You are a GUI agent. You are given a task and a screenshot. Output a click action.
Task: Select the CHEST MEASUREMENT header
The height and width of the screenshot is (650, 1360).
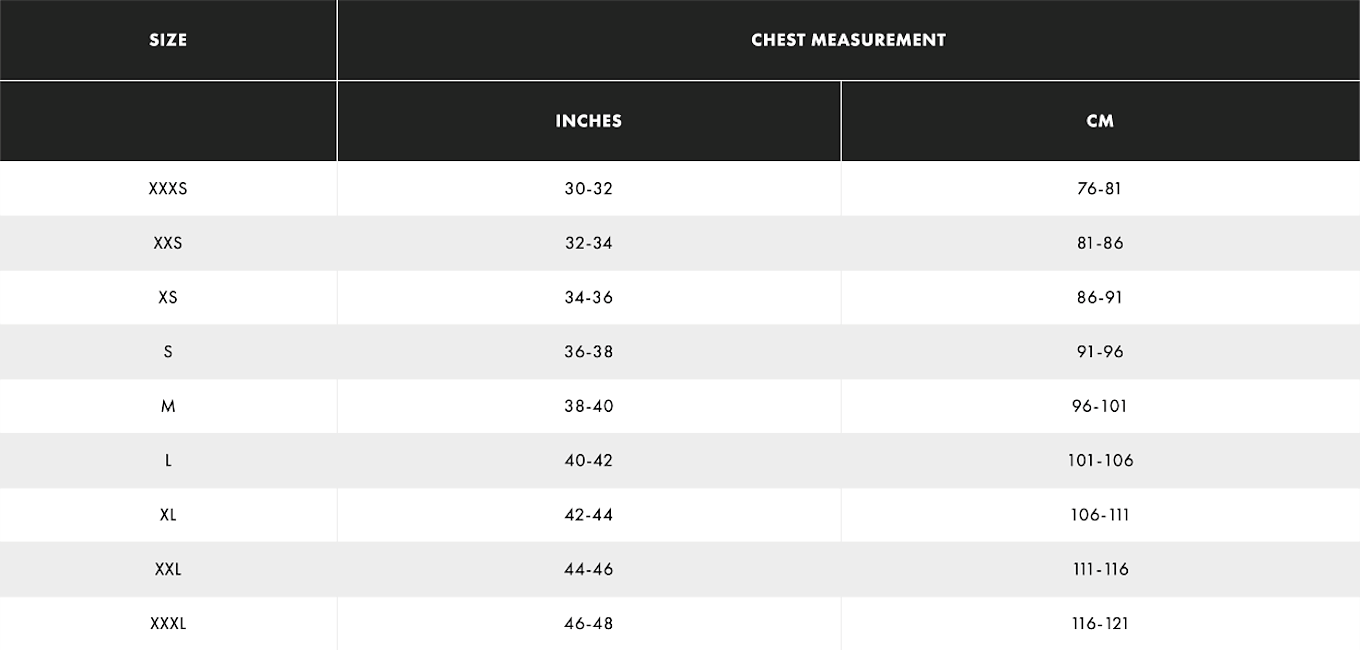pyautogui.click(x=848, y=40)
